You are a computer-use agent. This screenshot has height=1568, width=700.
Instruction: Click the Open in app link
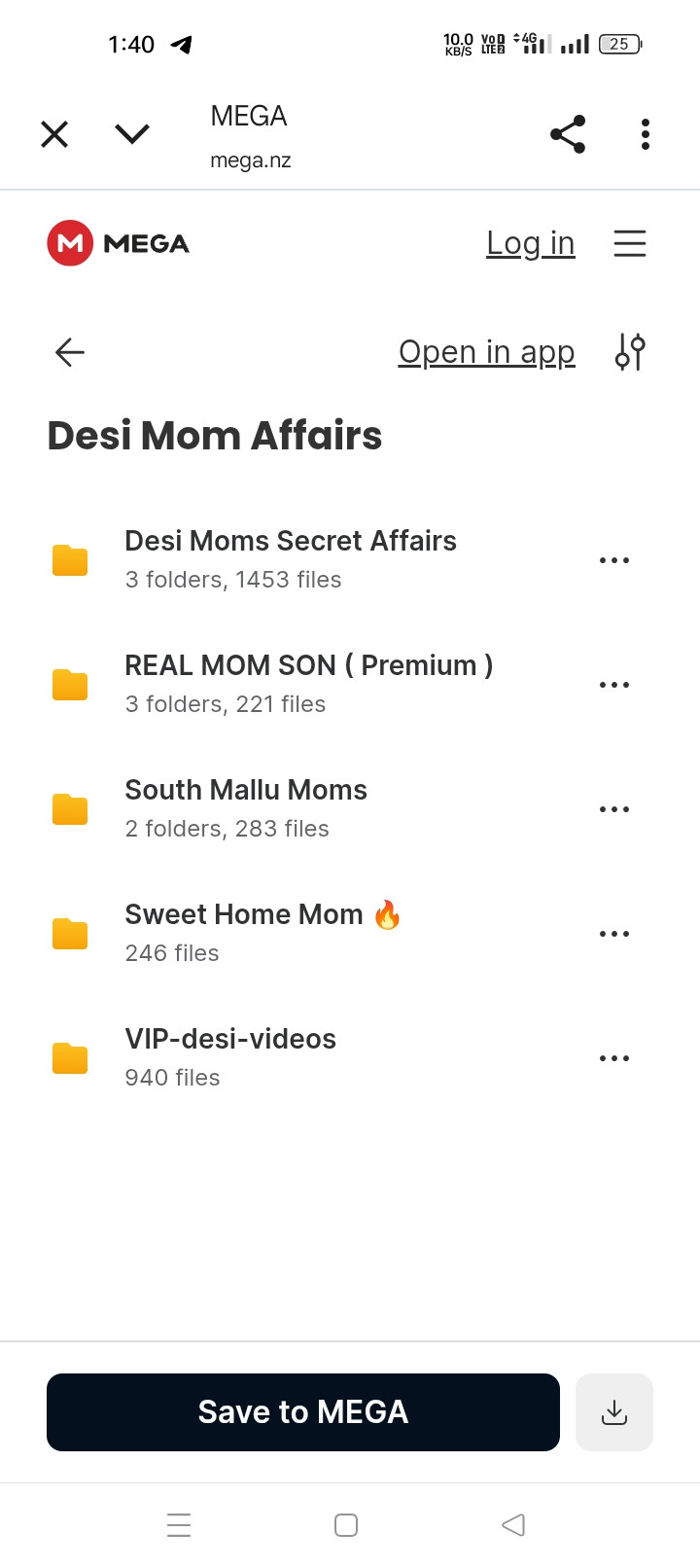[x=487, y=352]
